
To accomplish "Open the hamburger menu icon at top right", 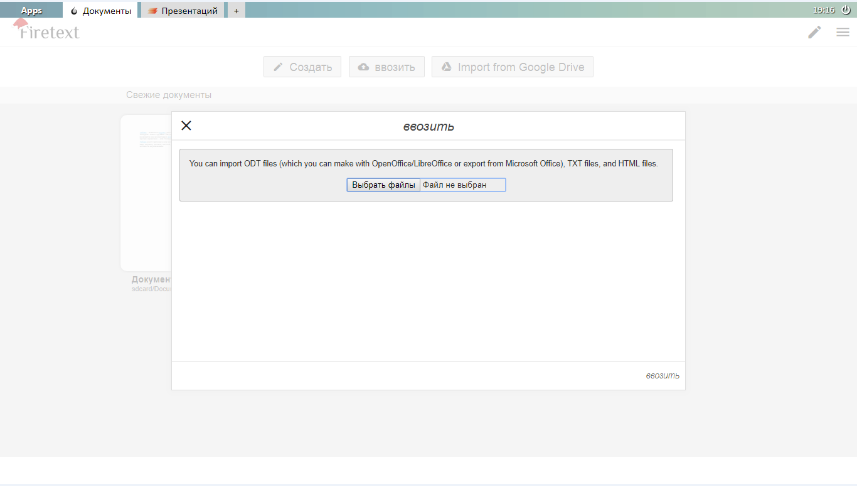I will click(x=843, y=32).
